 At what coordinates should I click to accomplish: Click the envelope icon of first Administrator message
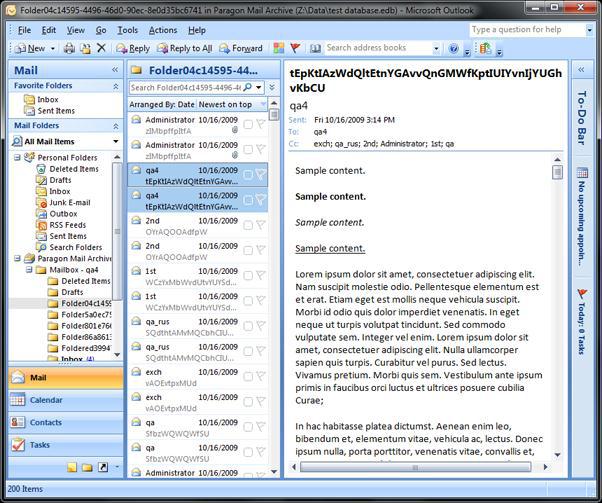click(136, 119)
